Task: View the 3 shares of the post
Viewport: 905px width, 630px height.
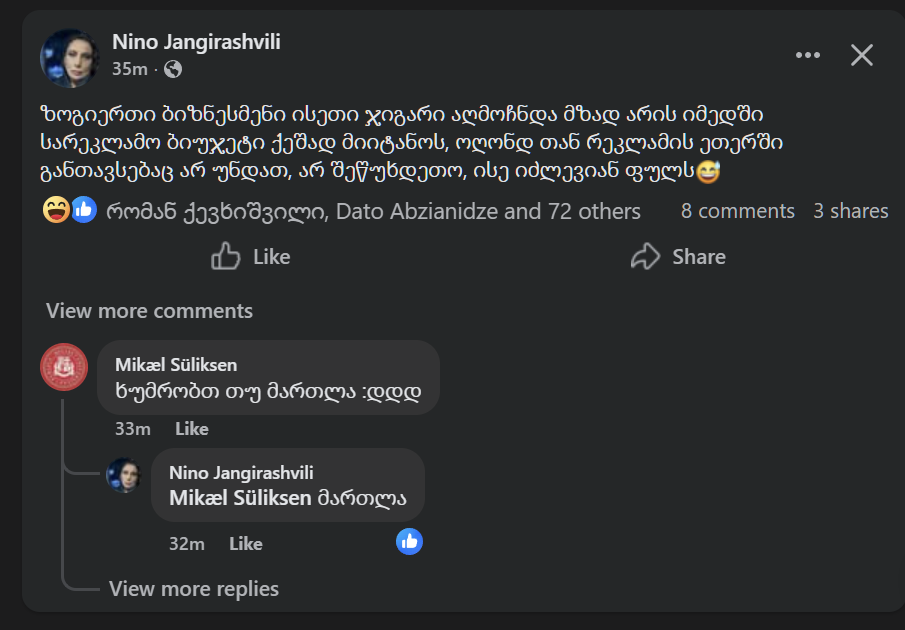Action: coord(850,210)
